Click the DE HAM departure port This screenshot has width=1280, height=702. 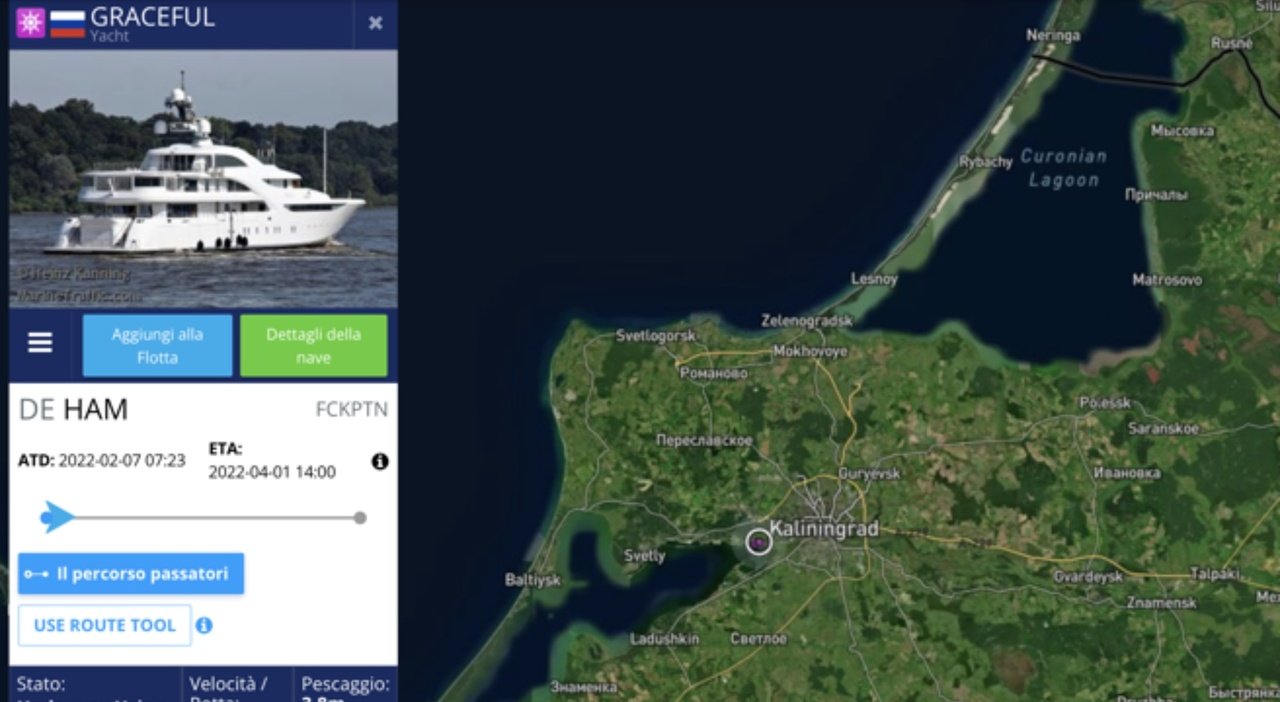pos(73,409)
